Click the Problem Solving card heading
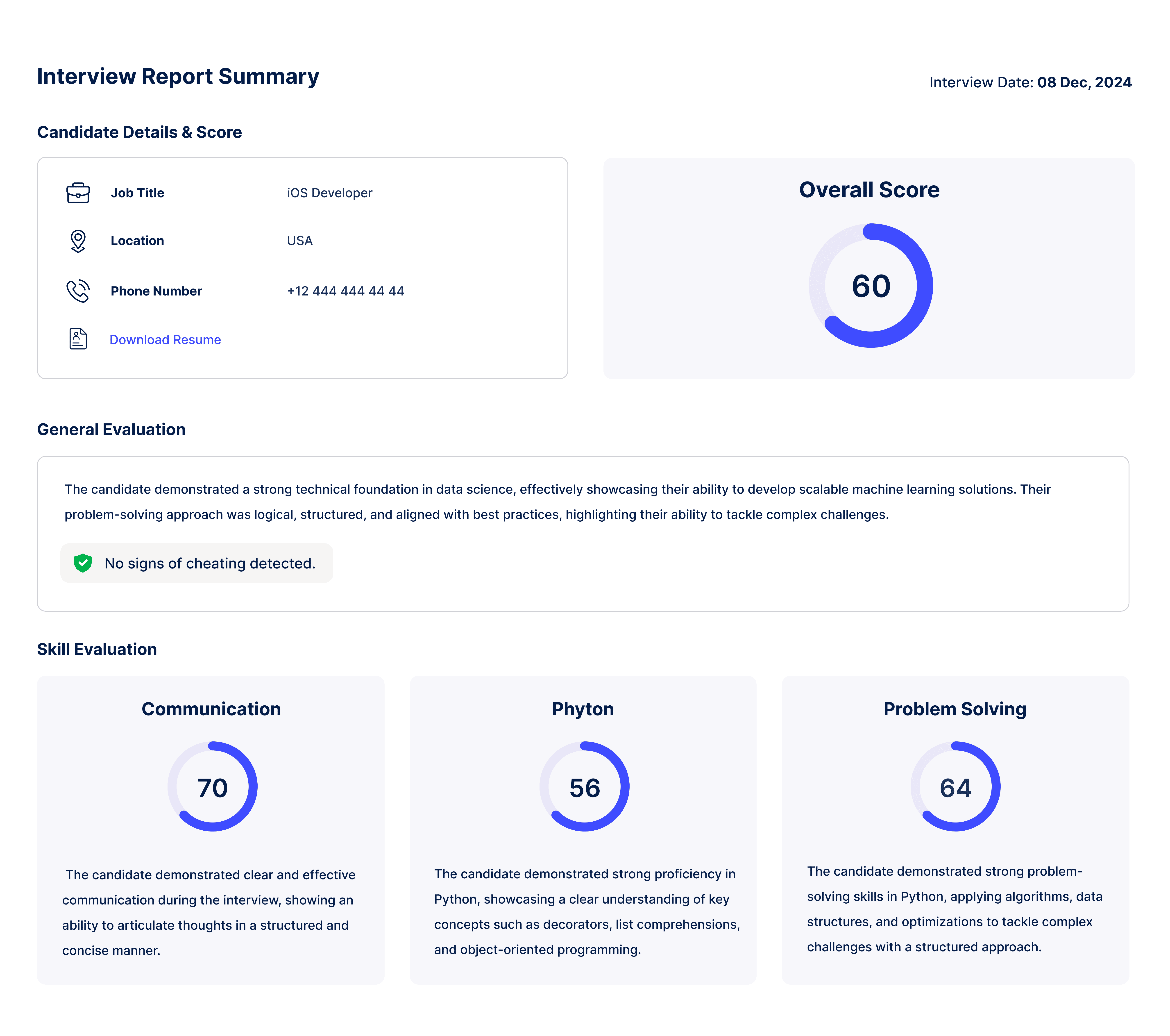The image size is (1170, 1036). point(954,709)
